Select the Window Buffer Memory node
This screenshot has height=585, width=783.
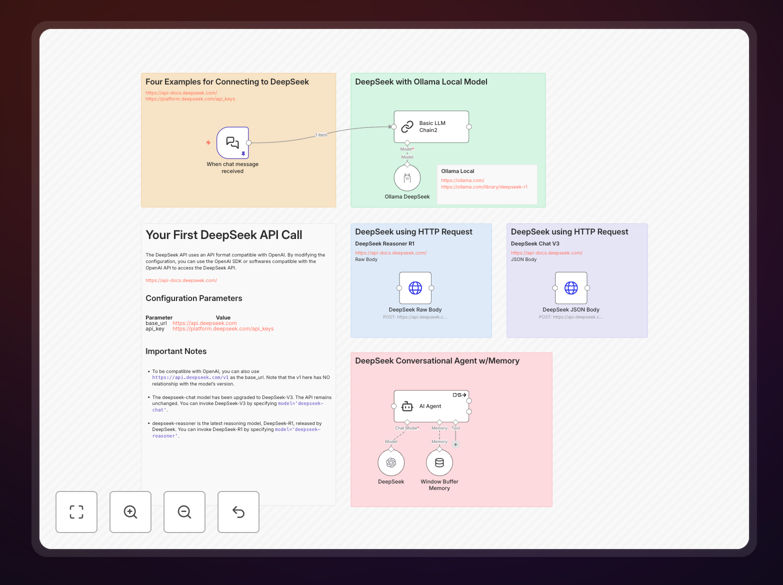[439, 463]
